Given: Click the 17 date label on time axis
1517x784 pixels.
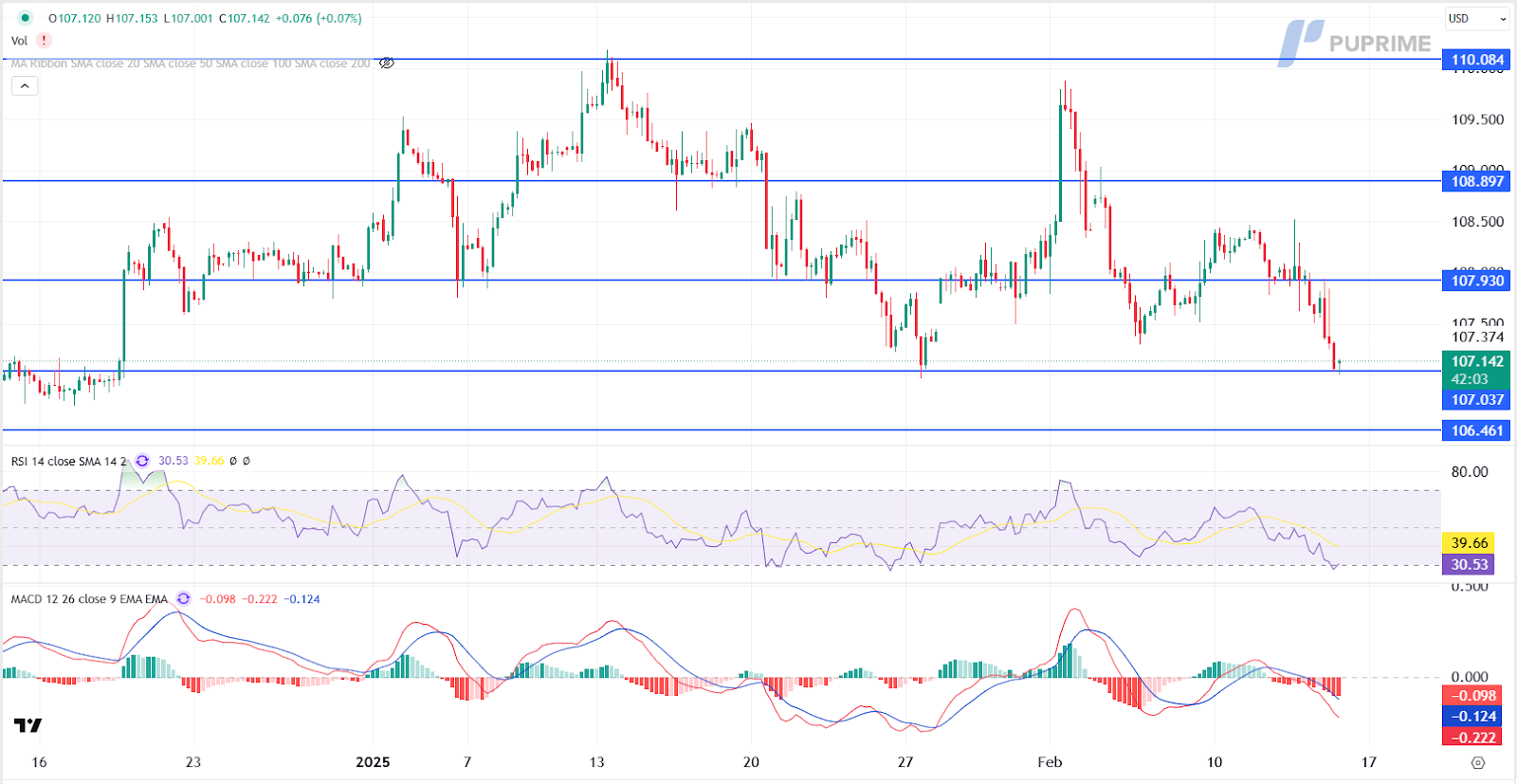Looking at the screenshot, I should [x=1369, y=762].
